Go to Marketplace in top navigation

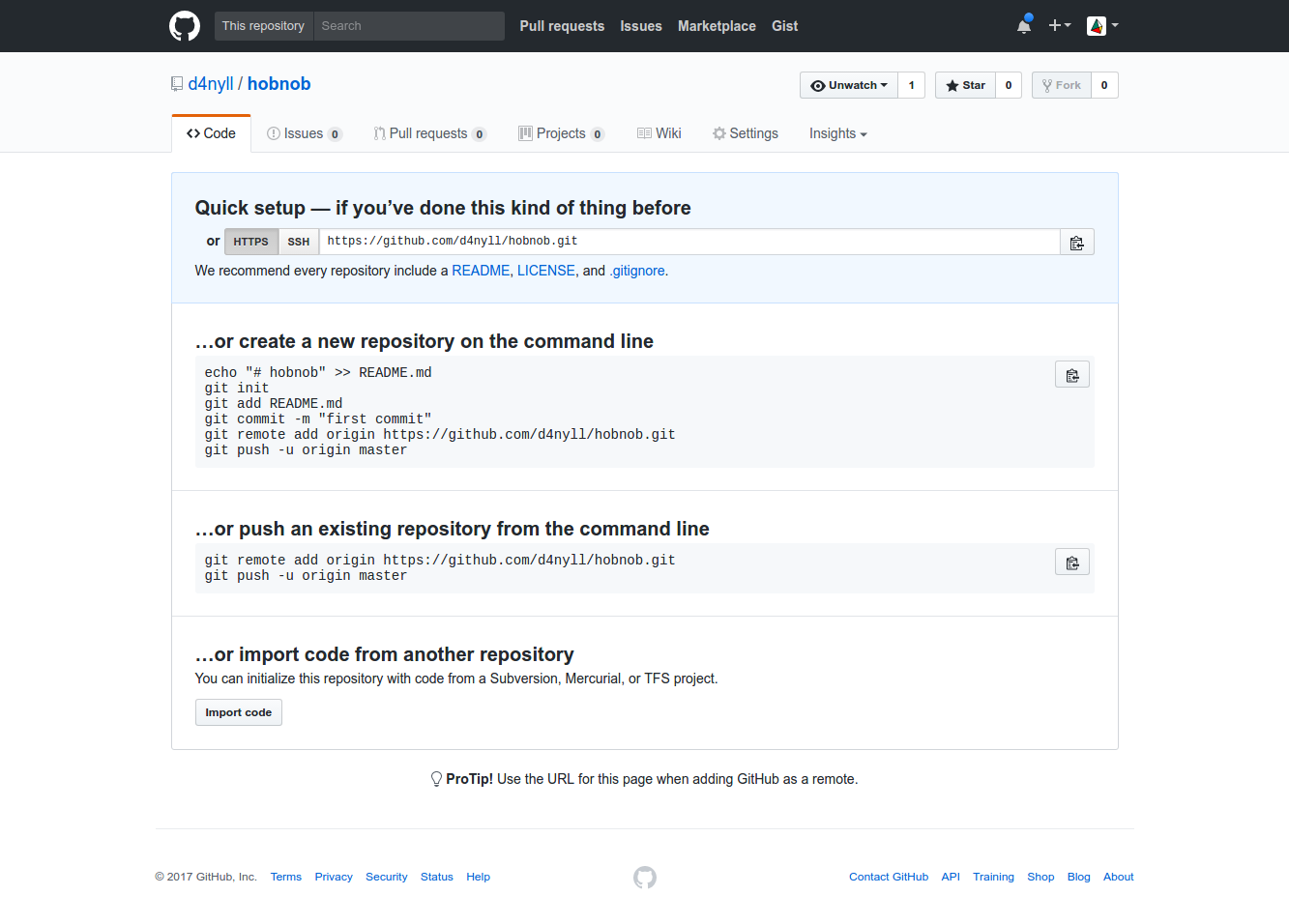pos(717,26)
